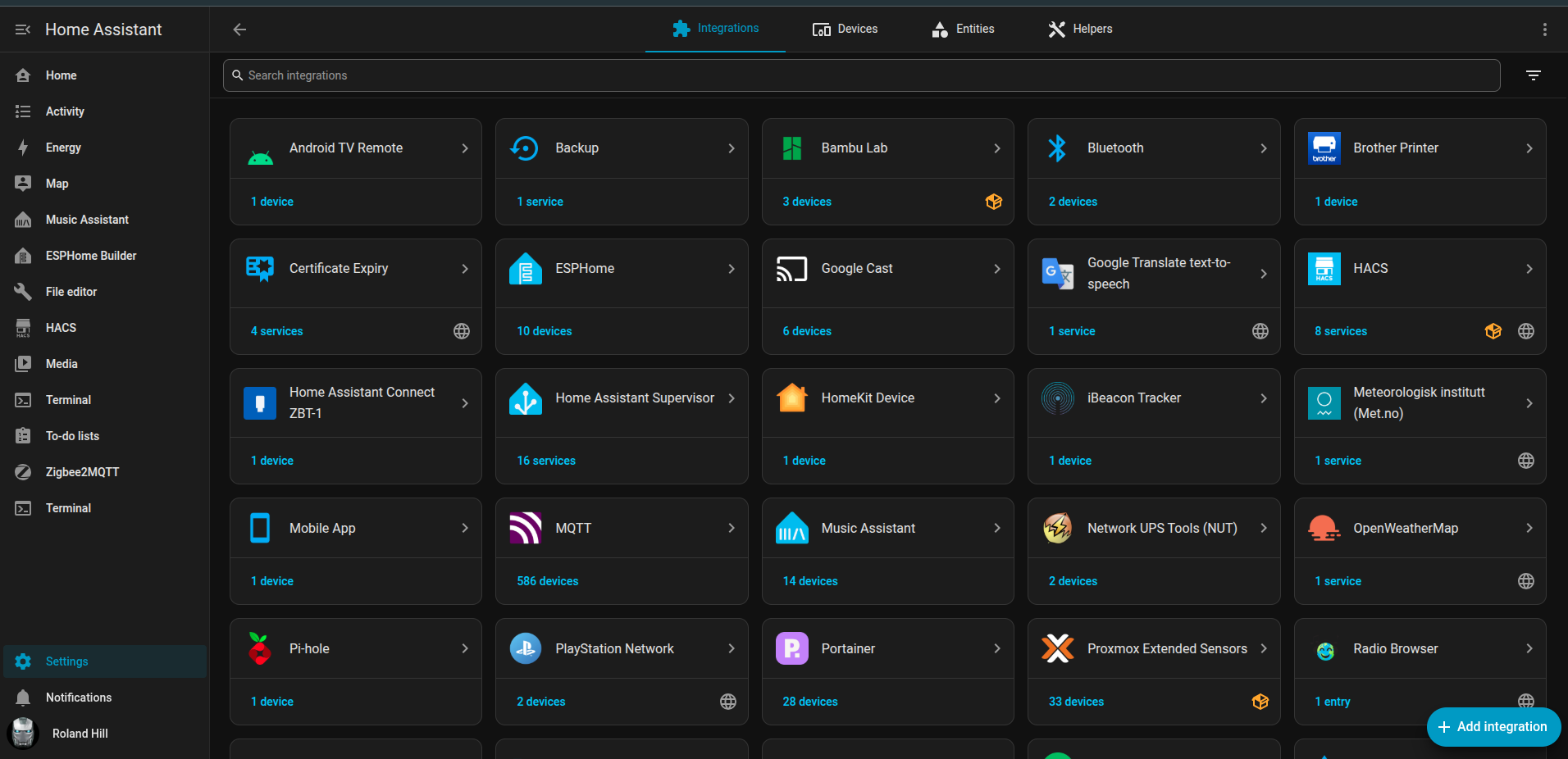The image size is (1568, 759).
Task: Switch to the Devices tab
Action: pyautogui.click(x=846, y=30)
